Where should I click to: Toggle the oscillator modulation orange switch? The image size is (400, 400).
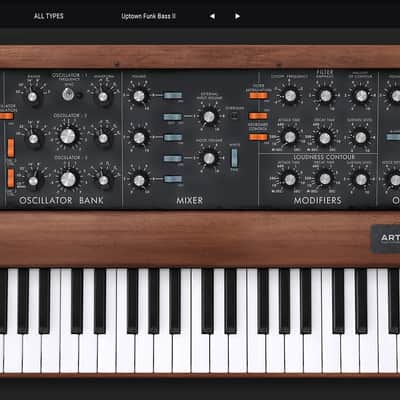(6, 116)
